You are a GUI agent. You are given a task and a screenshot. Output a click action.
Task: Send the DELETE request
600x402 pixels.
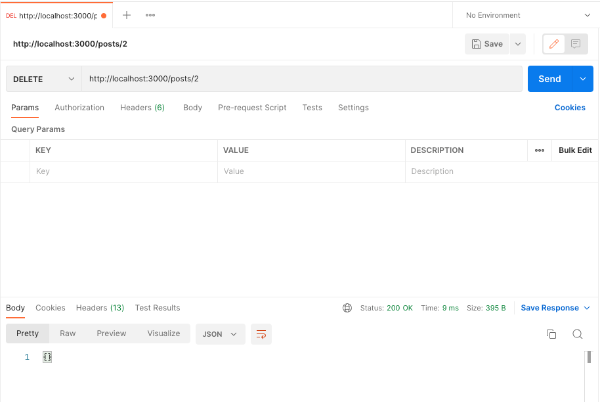pos(549,79)
